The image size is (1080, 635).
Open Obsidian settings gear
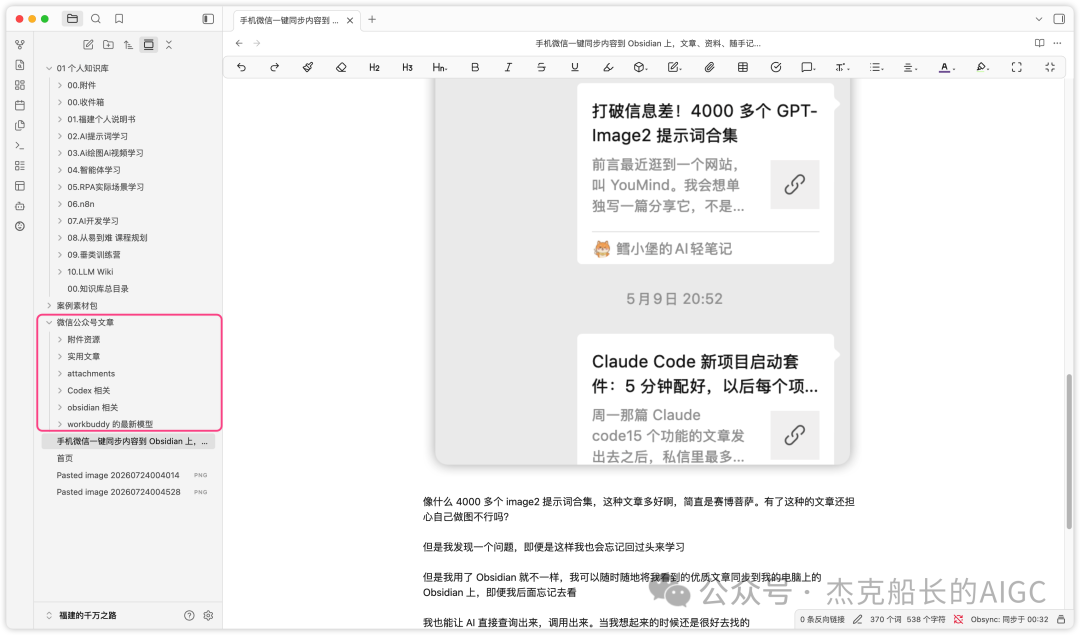coord(208,616)
